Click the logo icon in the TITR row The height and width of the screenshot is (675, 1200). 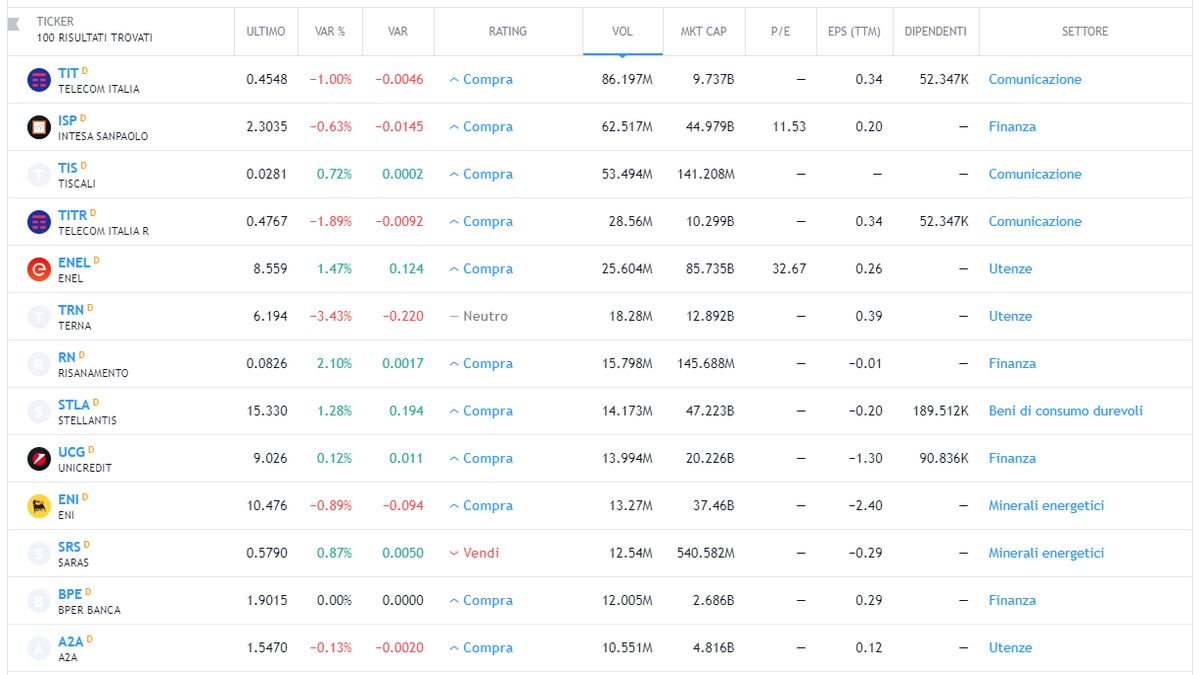39,222
